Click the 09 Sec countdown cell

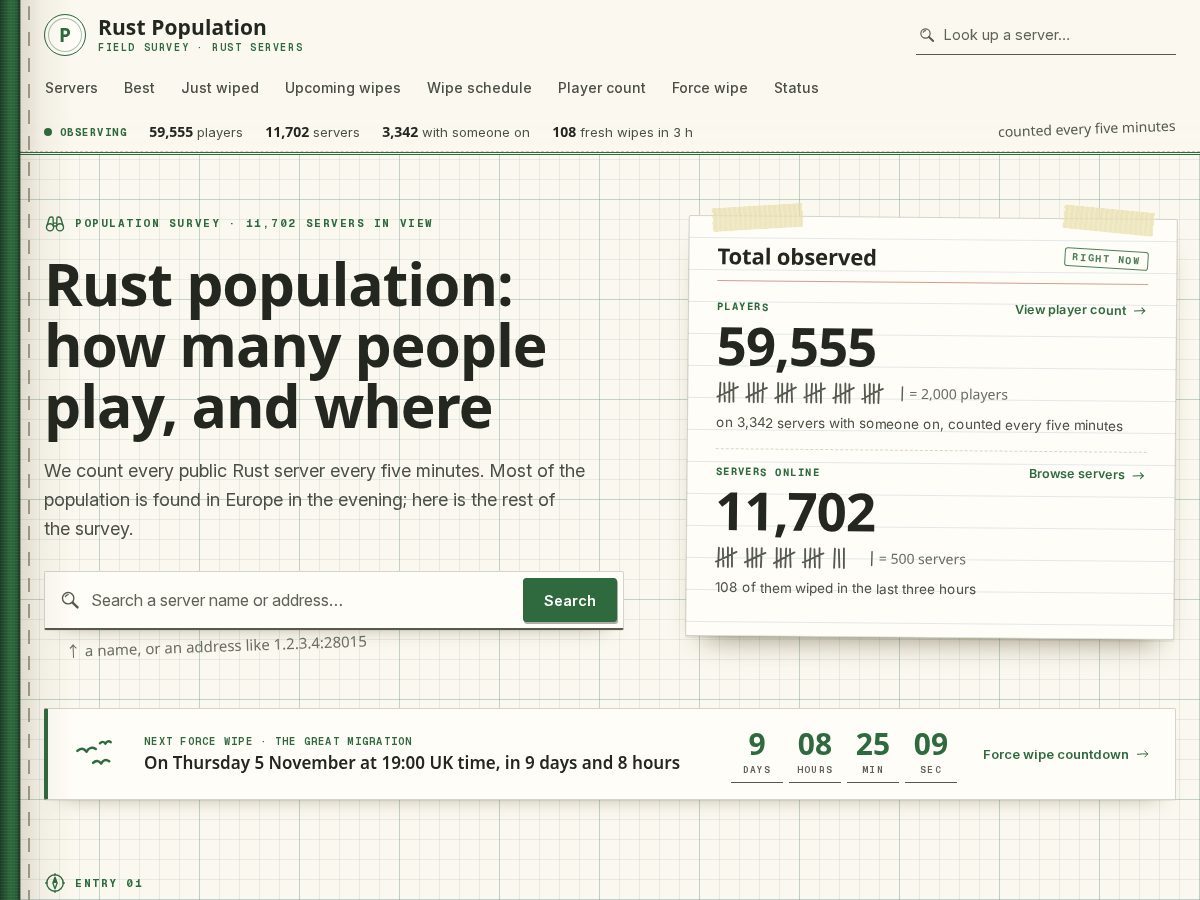point(931,754)
